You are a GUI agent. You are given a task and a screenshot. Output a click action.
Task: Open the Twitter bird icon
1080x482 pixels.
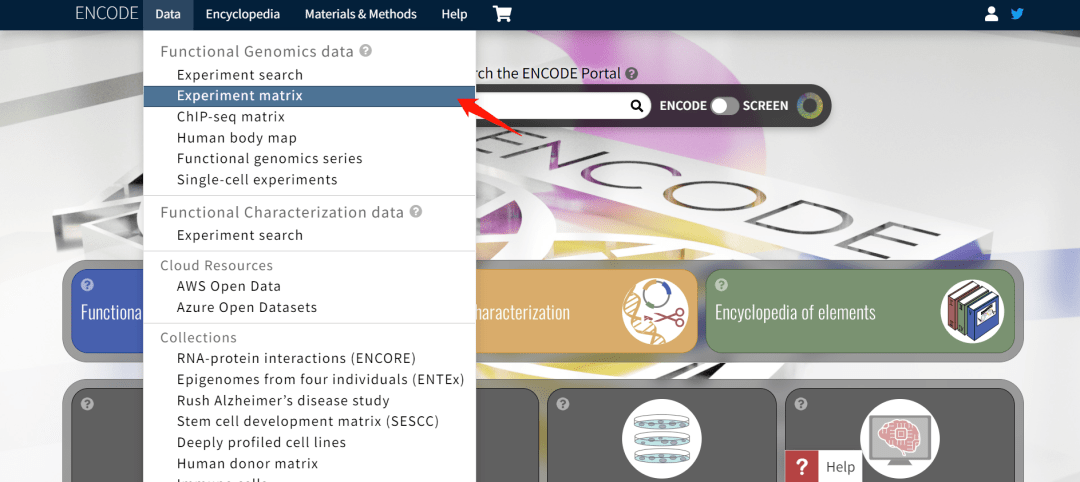coord(1018,14)
